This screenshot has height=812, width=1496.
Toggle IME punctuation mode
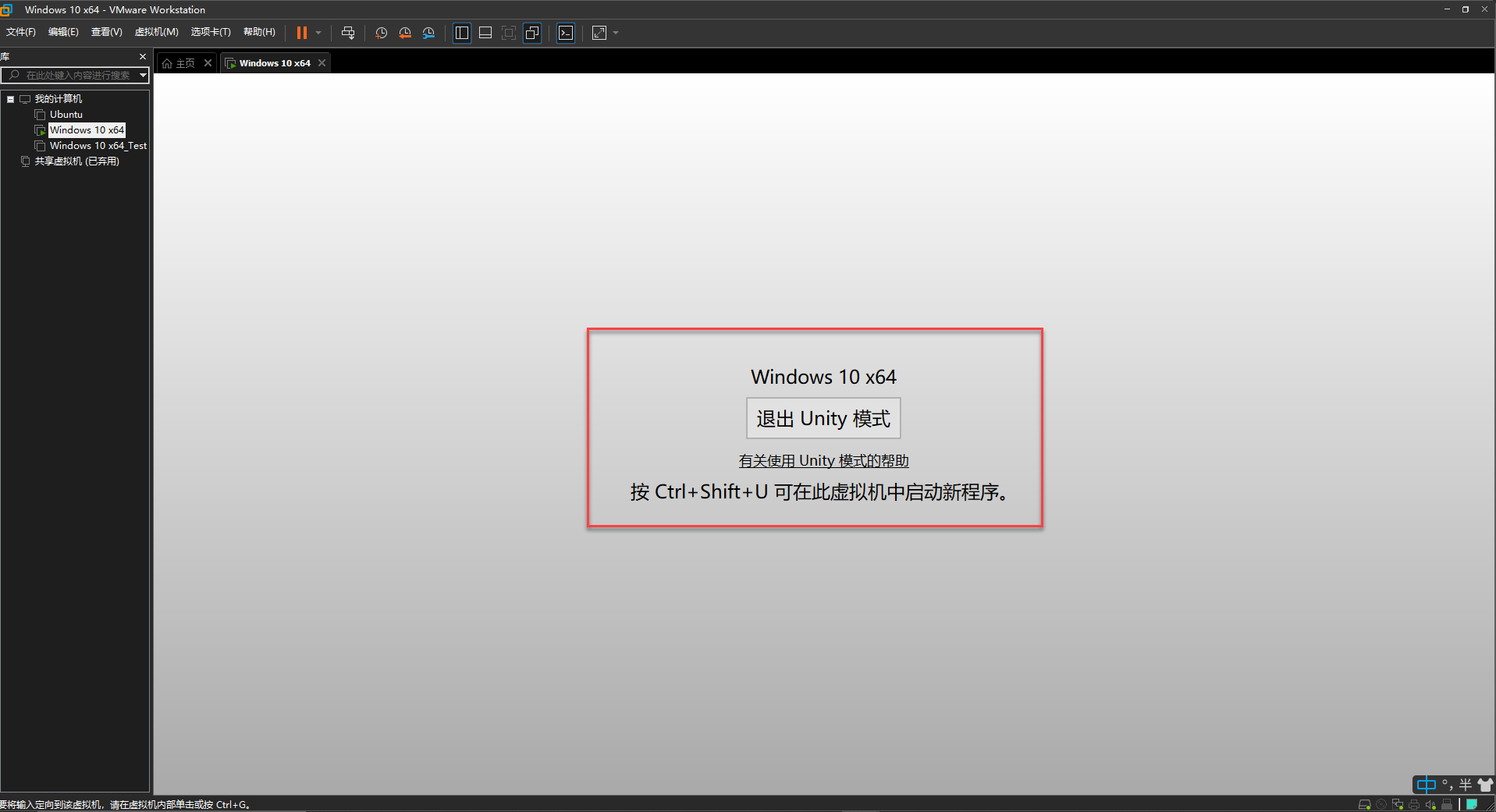tap(1447, 785)
